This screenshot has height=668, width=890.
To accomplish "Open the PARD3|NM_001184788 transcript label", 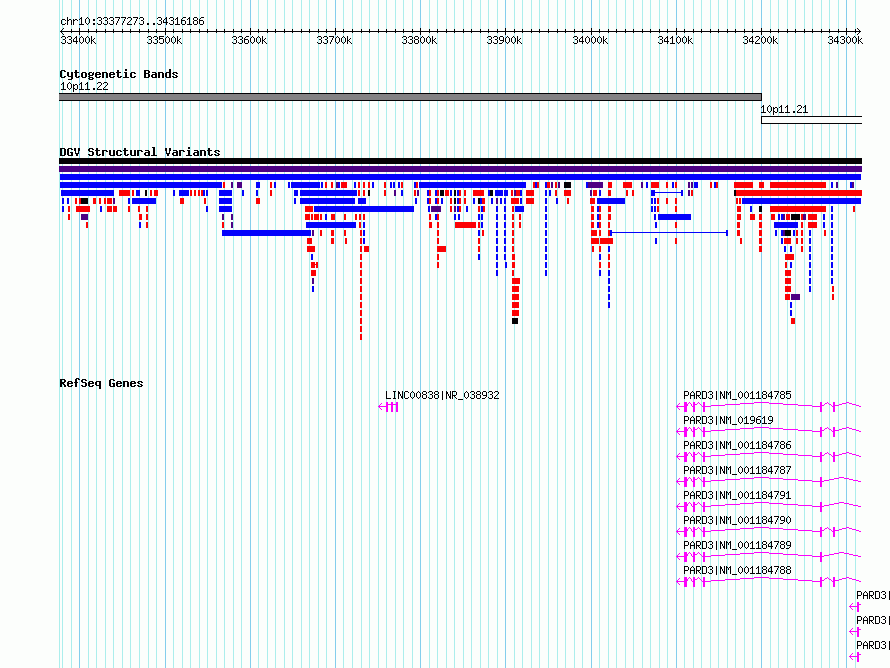I will tap(737, 570).
